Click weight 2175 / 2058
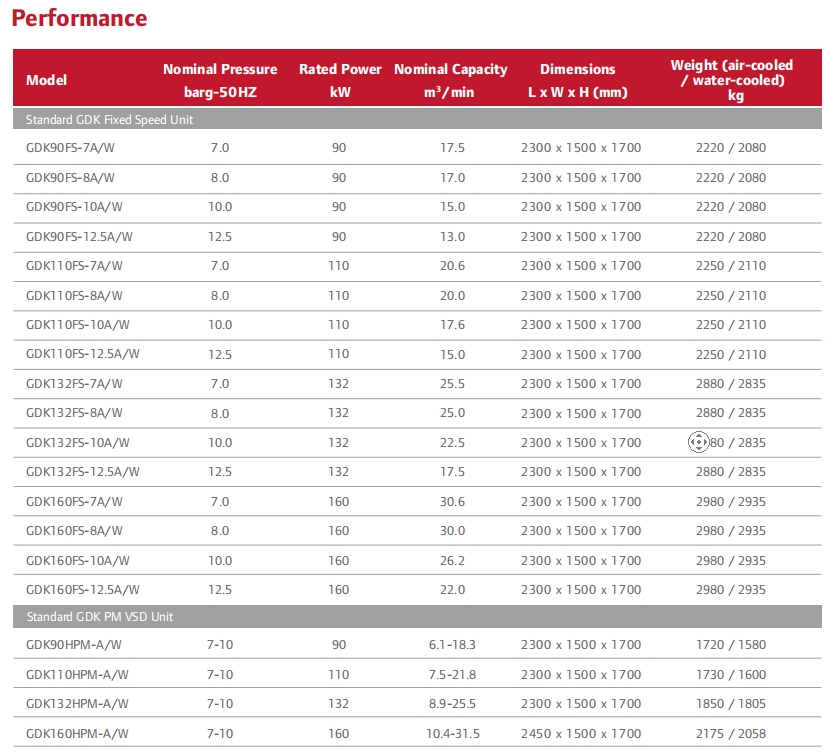833x752 pixels. (731, 733)
